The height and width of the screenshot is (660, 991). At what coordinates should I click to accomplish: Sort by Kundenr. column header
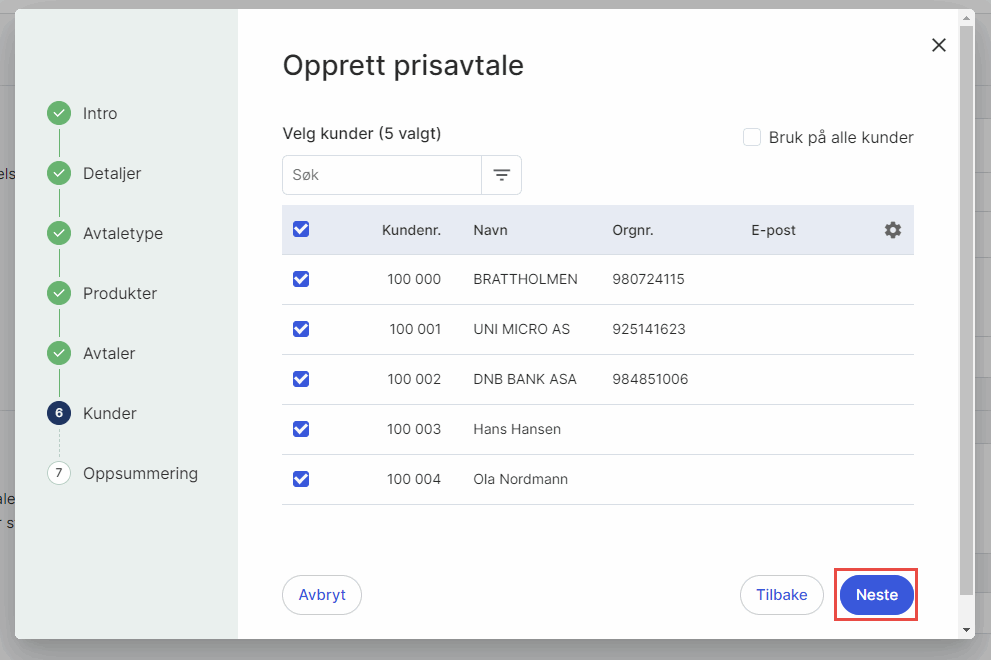411,230
